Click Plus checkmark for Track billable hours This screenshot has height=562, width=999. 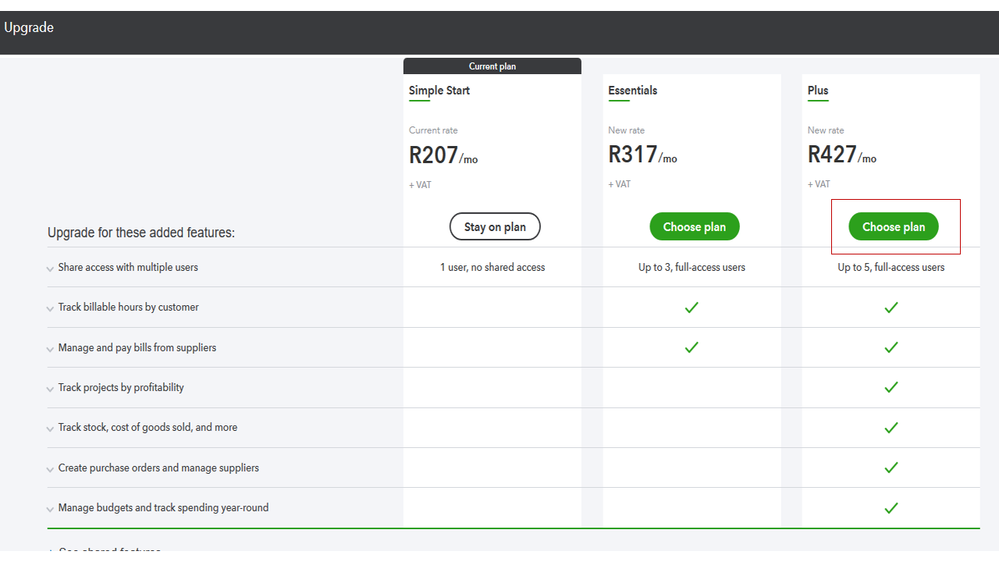pyautogui.click(x=891, y=308)
